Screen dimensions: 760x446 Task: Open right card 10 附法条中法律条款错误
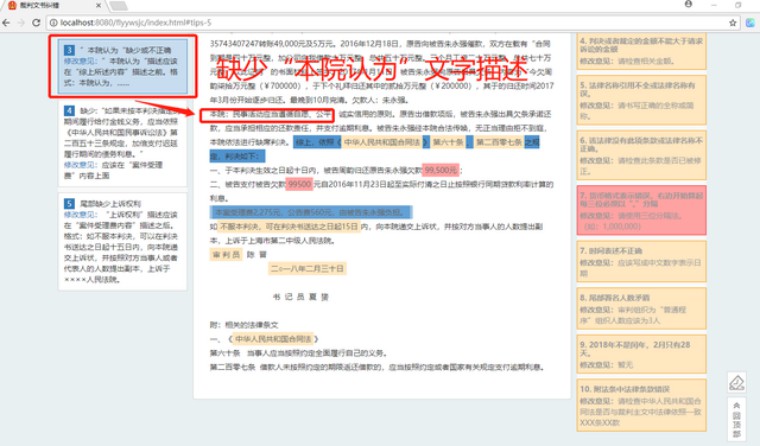click(x=641, y=405)
